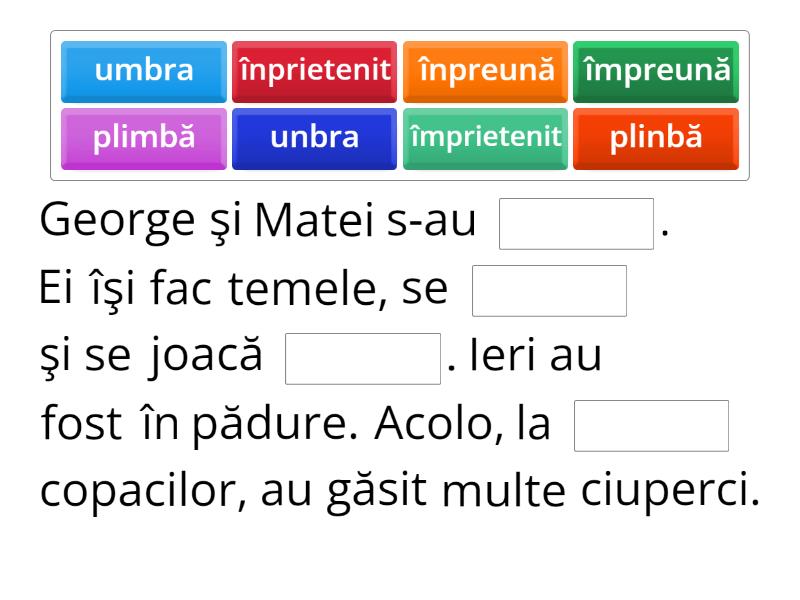Tap the word "plimbă" in the word bank
800x600 pixels.
[x=144, y=139]
